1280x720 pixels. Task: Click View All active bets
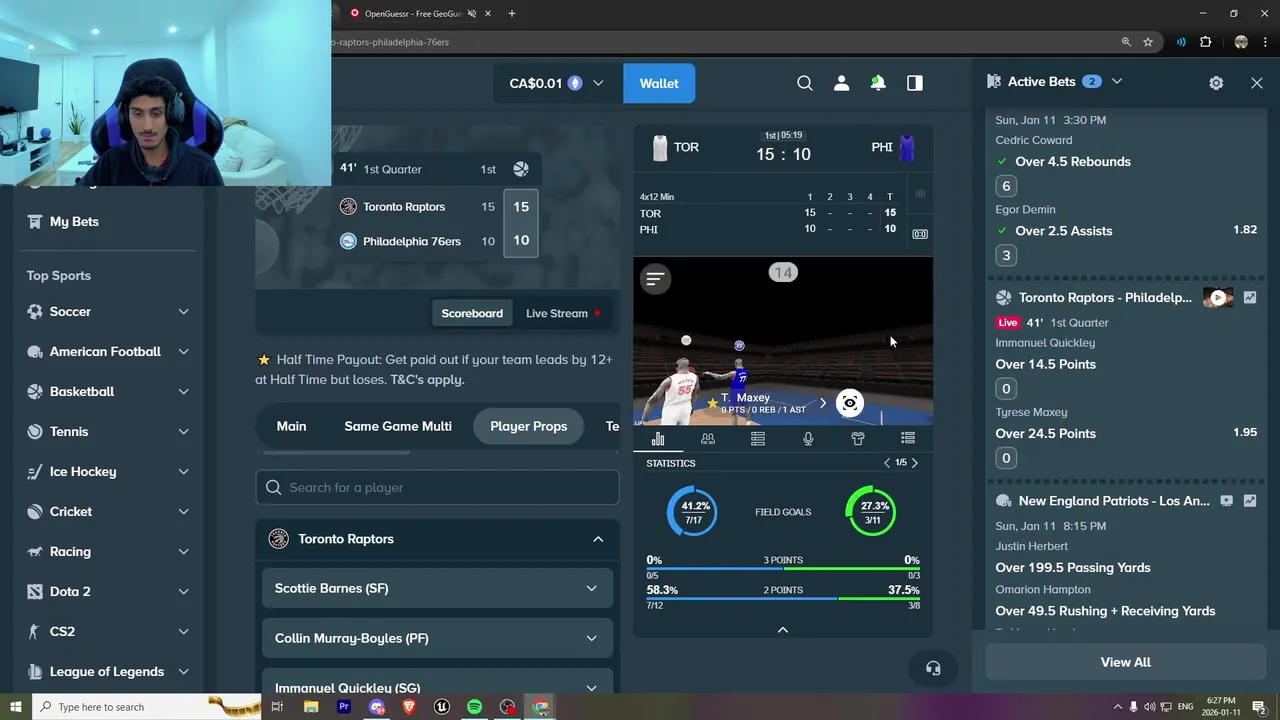coord(1125,662)
